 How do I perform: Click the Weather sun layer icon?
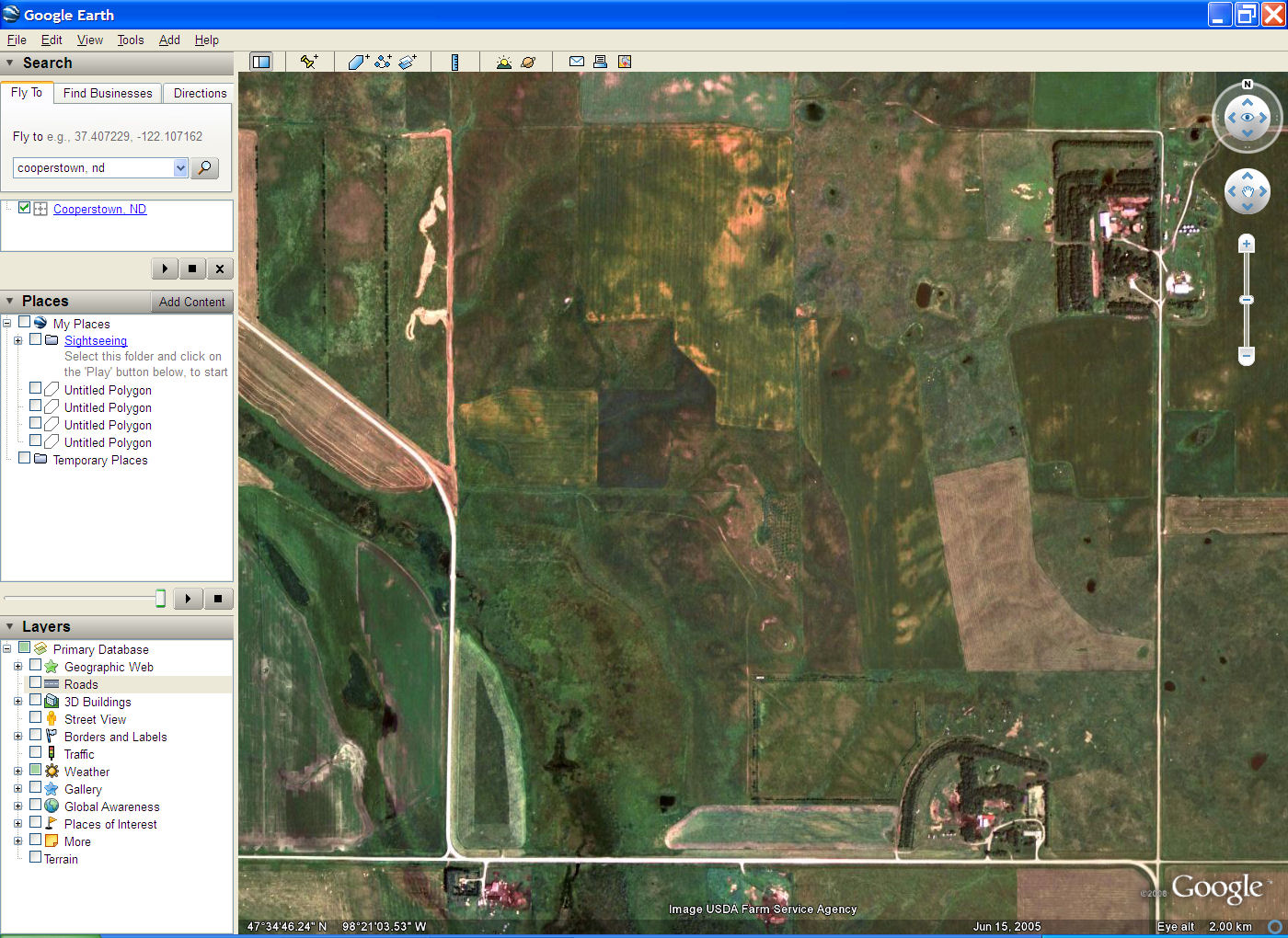tap(52, 771)
